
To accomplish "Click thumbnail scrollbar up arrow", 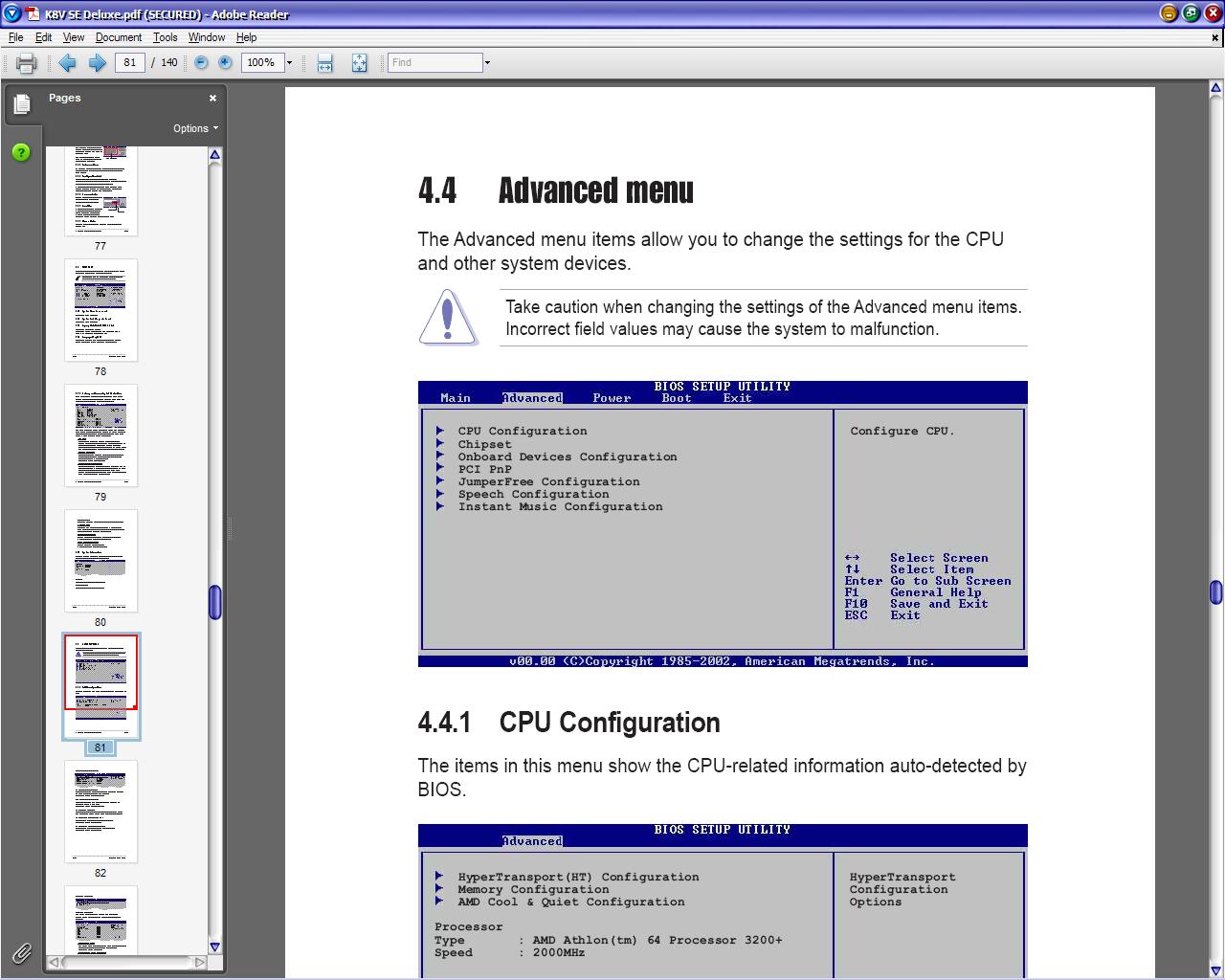I will pyautogui.click(x=215, y=154).
